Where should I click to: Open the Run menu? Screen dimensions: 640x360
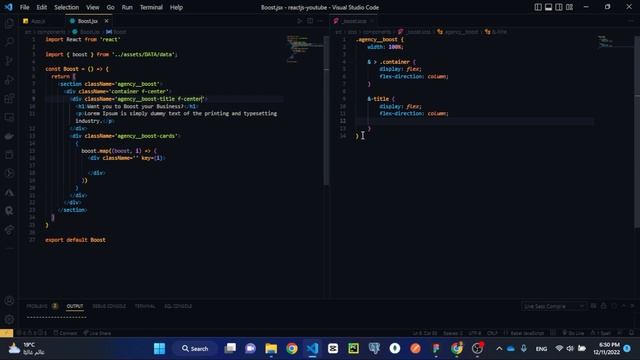click(127, 7)
